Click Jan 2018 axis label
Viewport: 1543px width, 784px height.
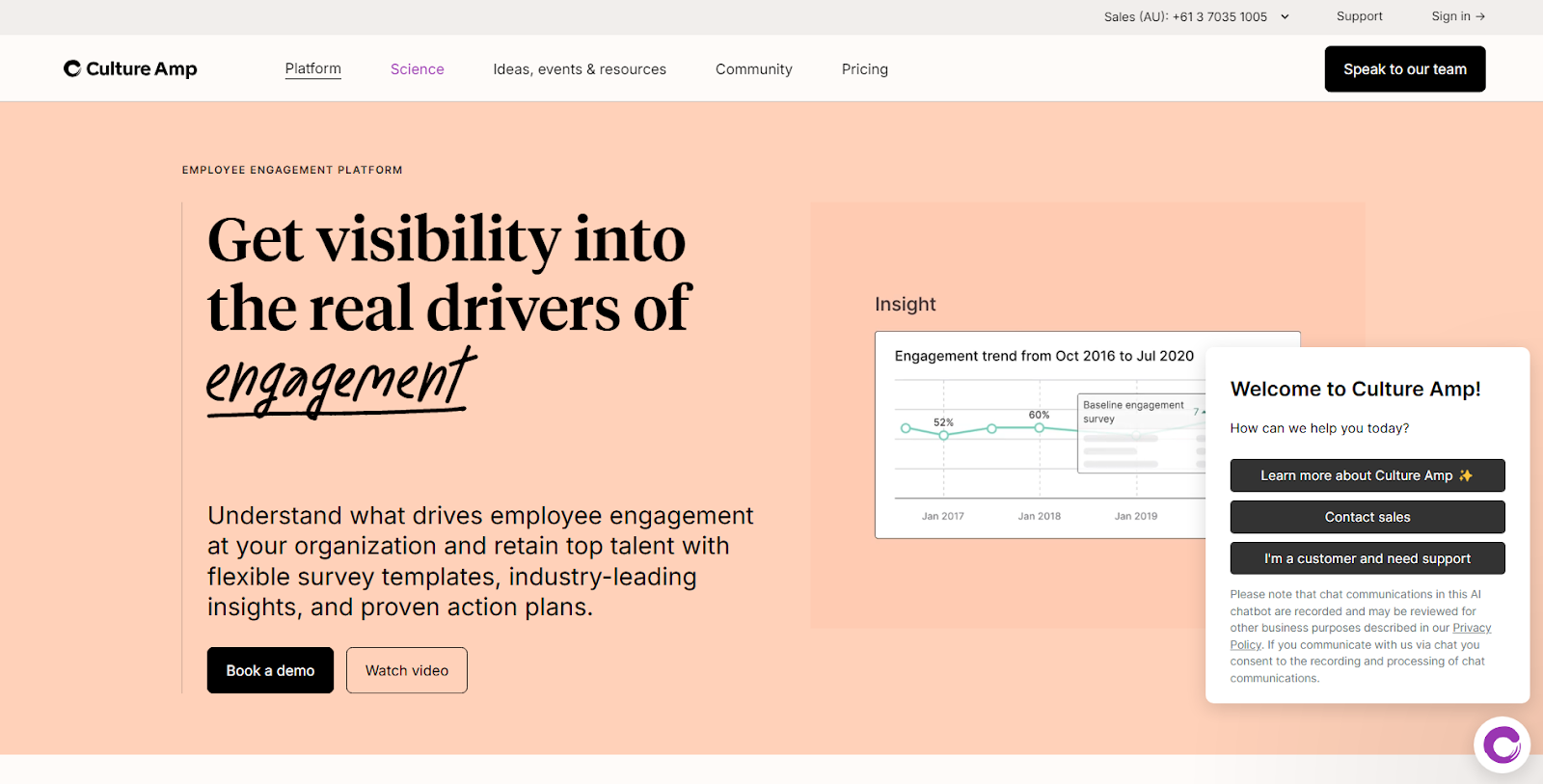coord(1040,516)
